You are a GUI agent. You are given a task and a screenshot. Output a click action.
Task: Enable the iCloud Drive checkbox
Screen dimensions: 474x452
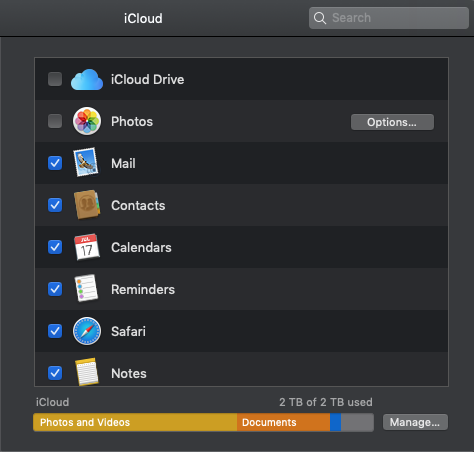coord(55,79)
